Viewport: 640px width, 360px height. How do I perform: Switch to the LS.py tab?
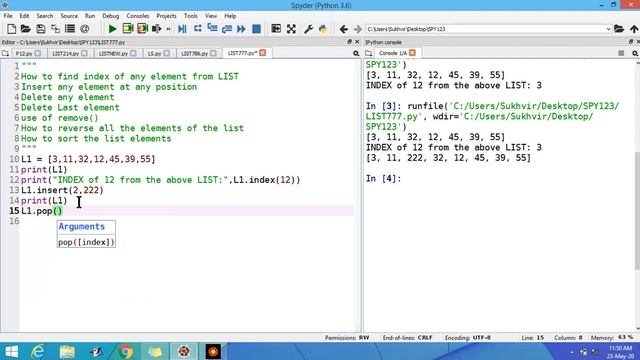pos(154,53)
